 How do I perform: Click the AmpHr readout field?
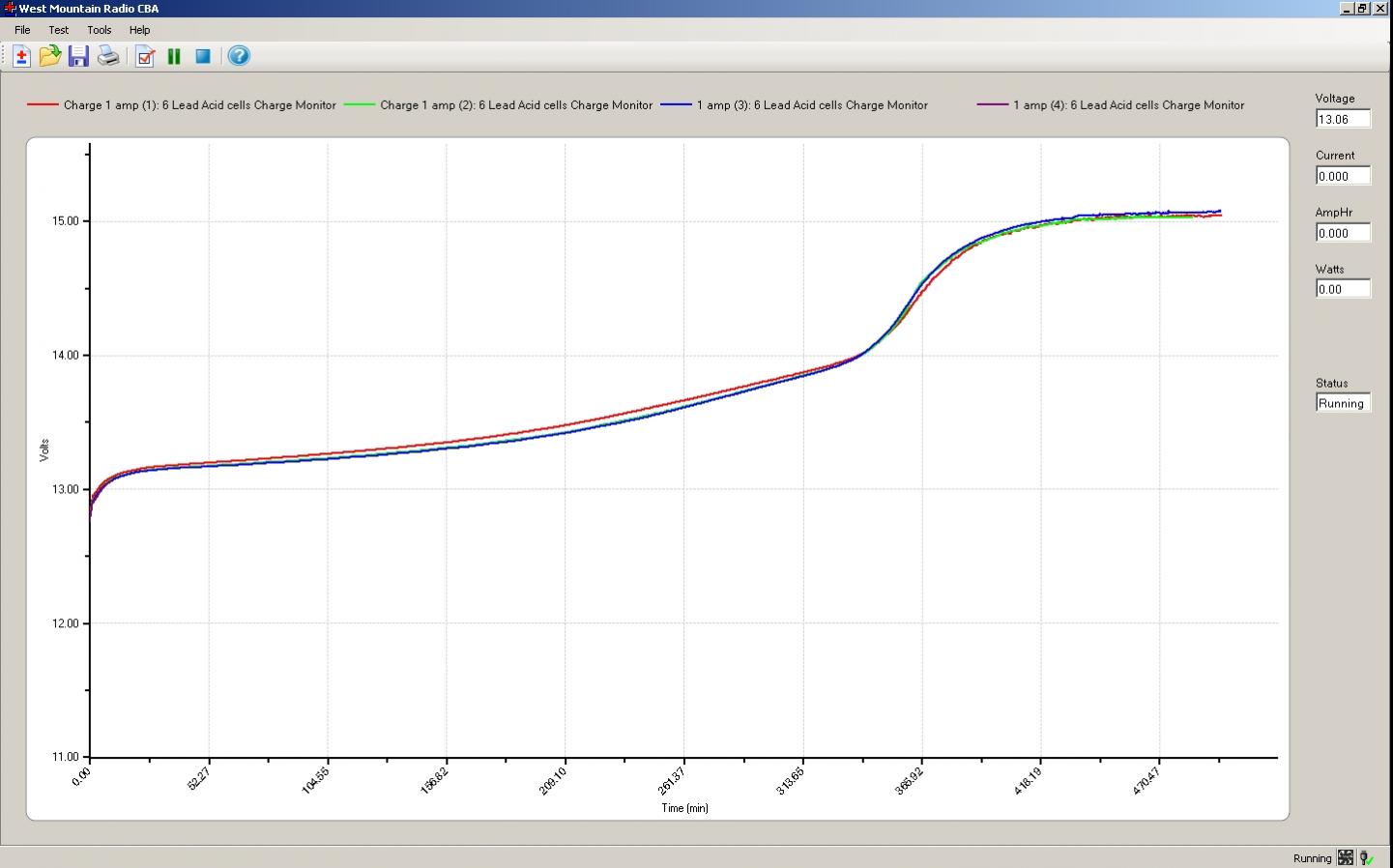[1343, 233]
